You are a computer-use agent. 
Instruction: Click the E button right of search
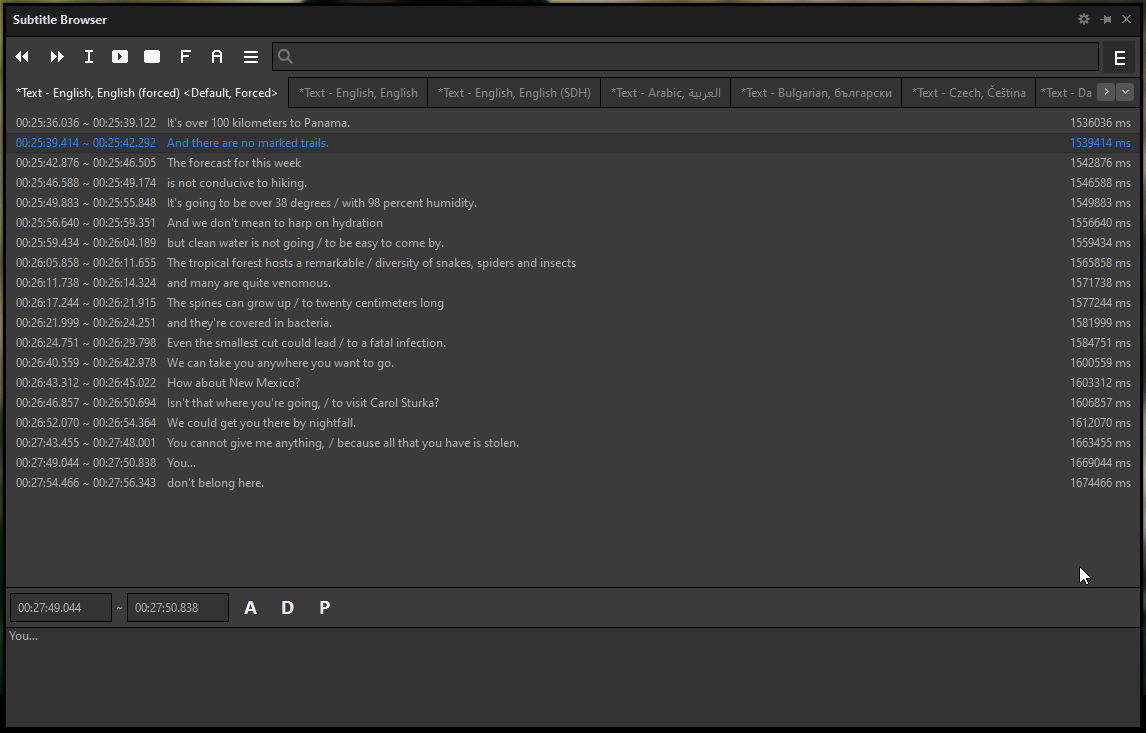[x=1119, y=58]
